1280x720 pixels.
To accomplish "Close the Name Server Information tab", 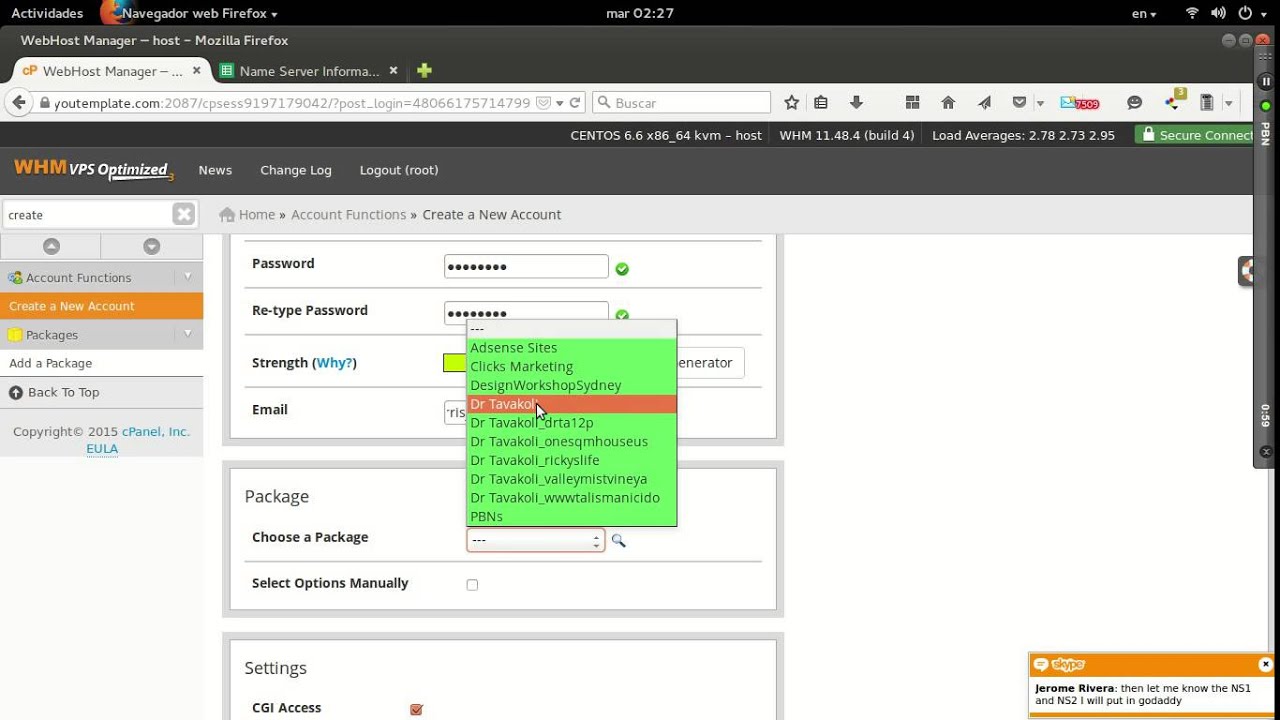I will [x=393, y=71].
